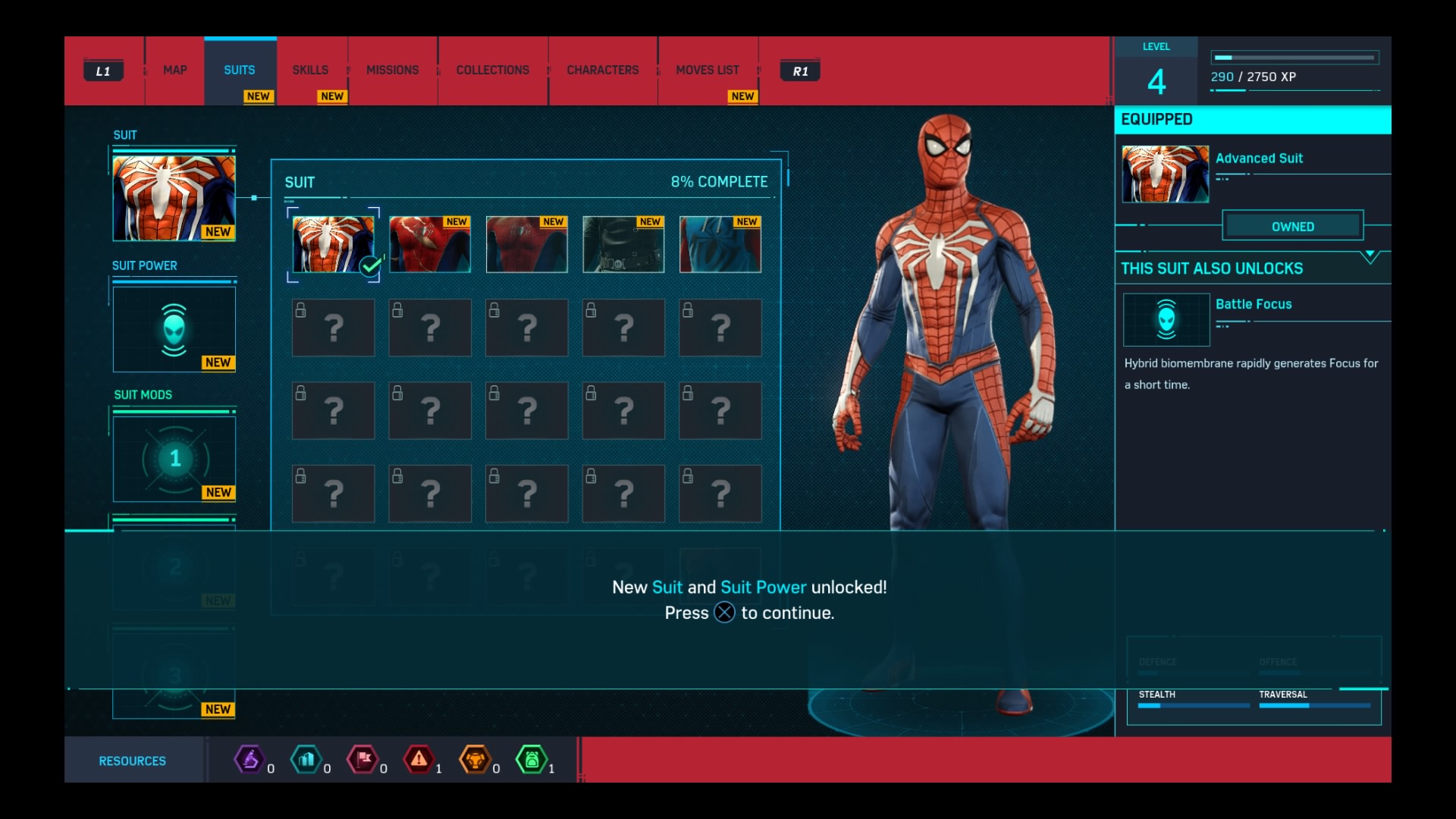Open the SKILLS tab
Image resolution: width=1456 pixels, height=819 pixels.
(x=311, y=70)
